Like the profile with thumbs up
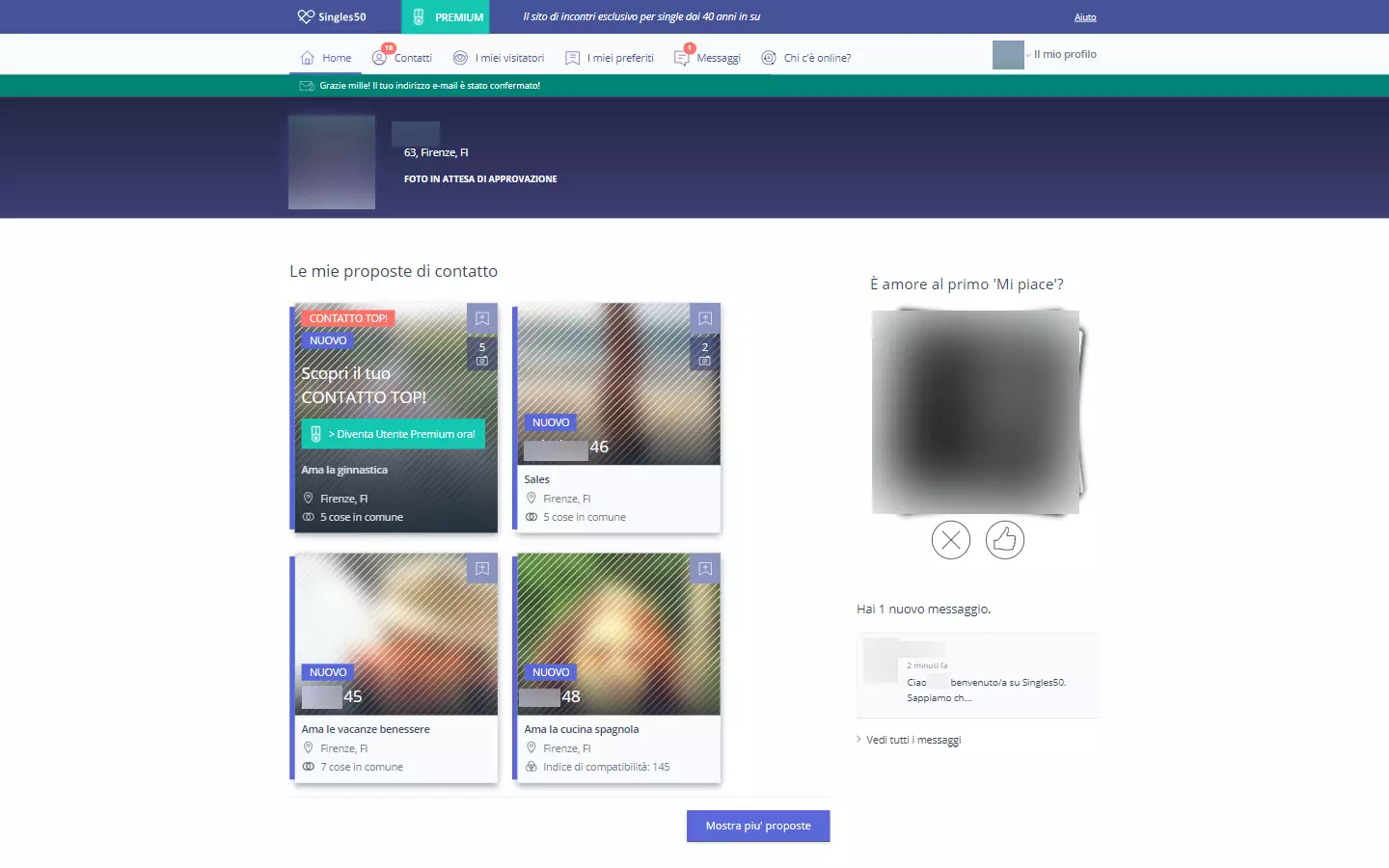 coord(1004,540)
